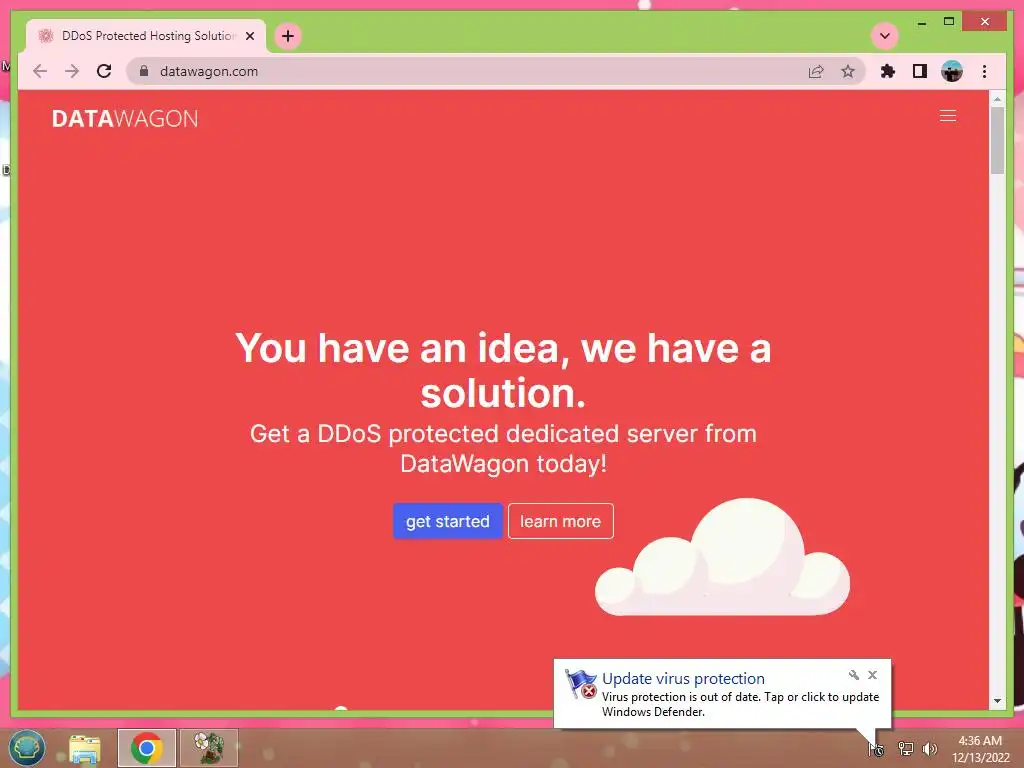Share this page via the share icon
This screenshot has height=768, width=1024.
click(x=816, y=71)
